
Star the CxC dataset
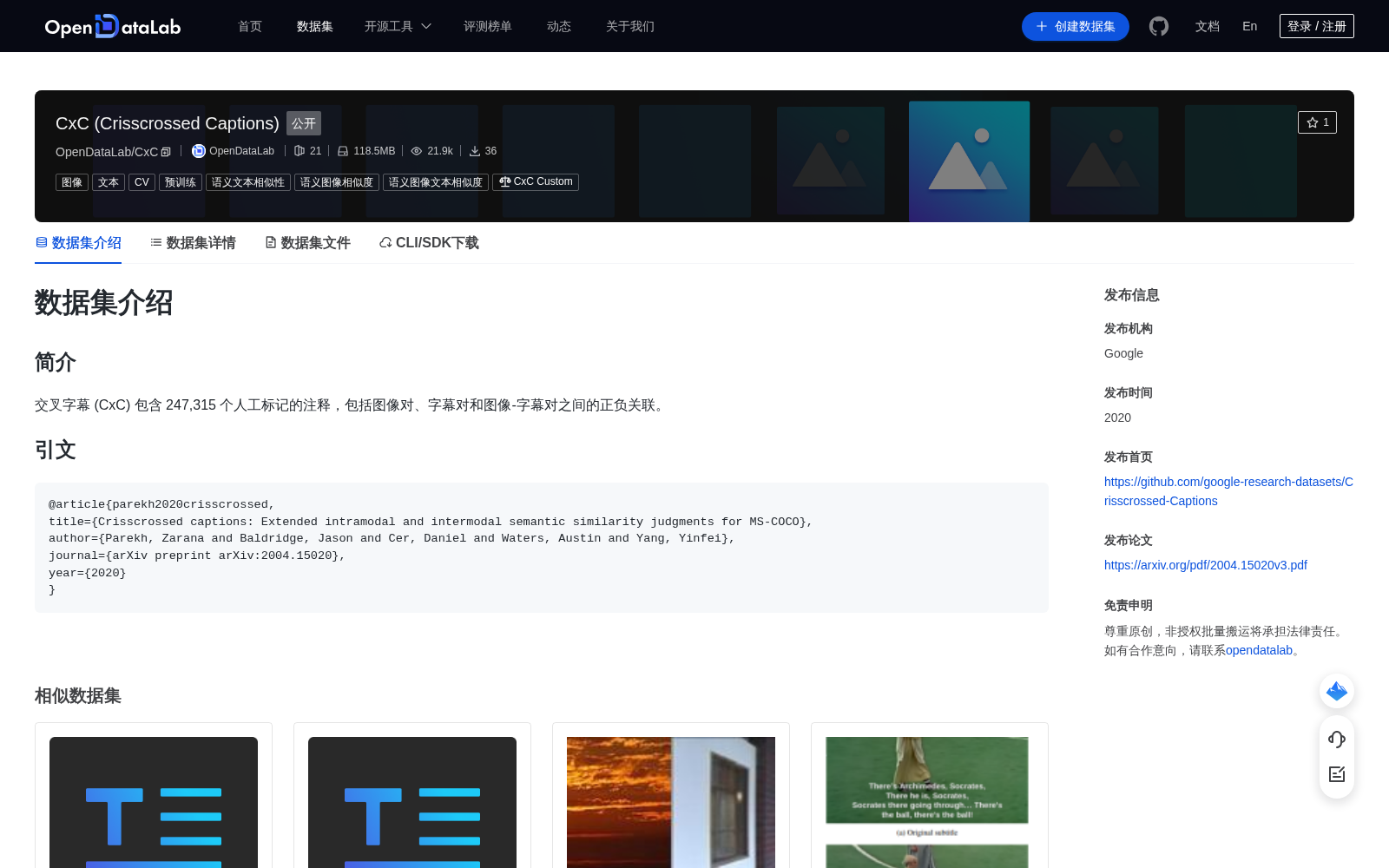(x=1317, y=122)
